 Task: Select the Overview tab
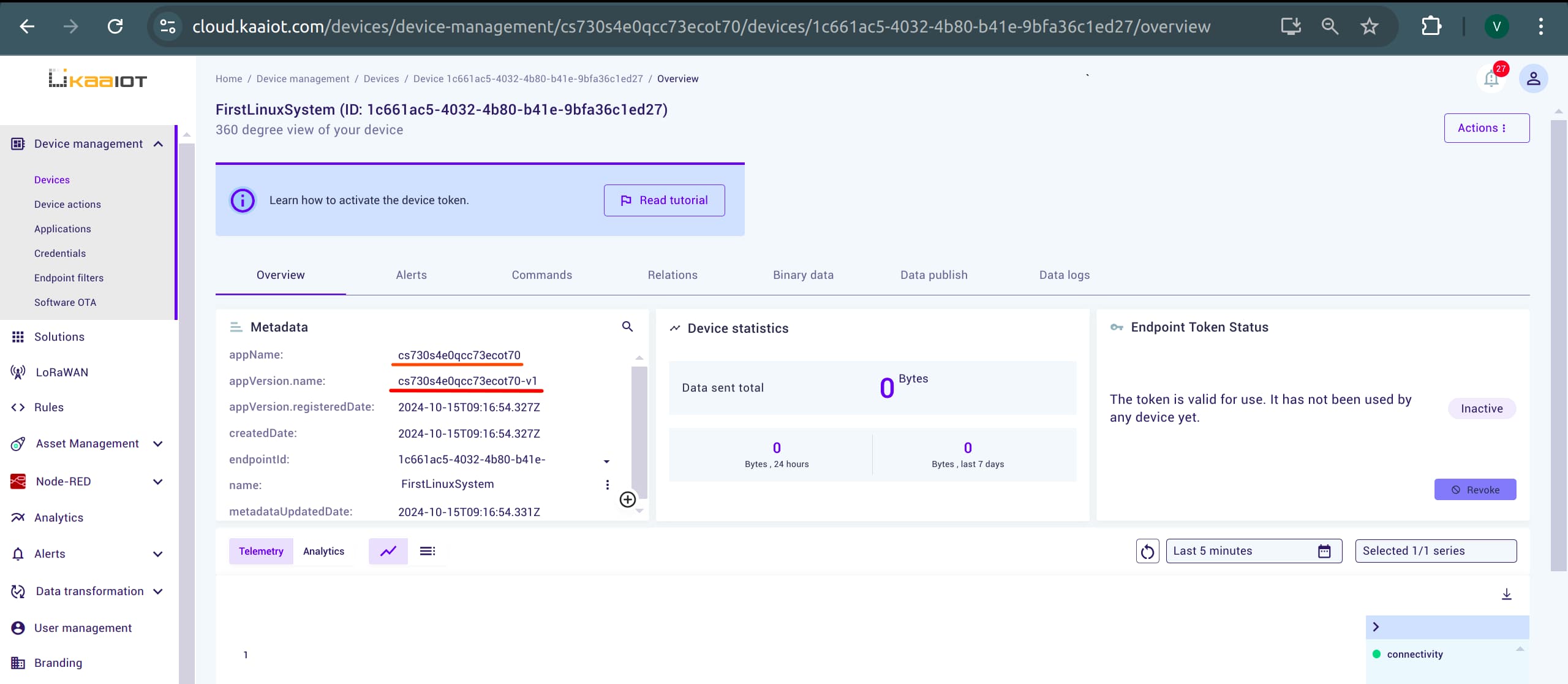[281, 275]
